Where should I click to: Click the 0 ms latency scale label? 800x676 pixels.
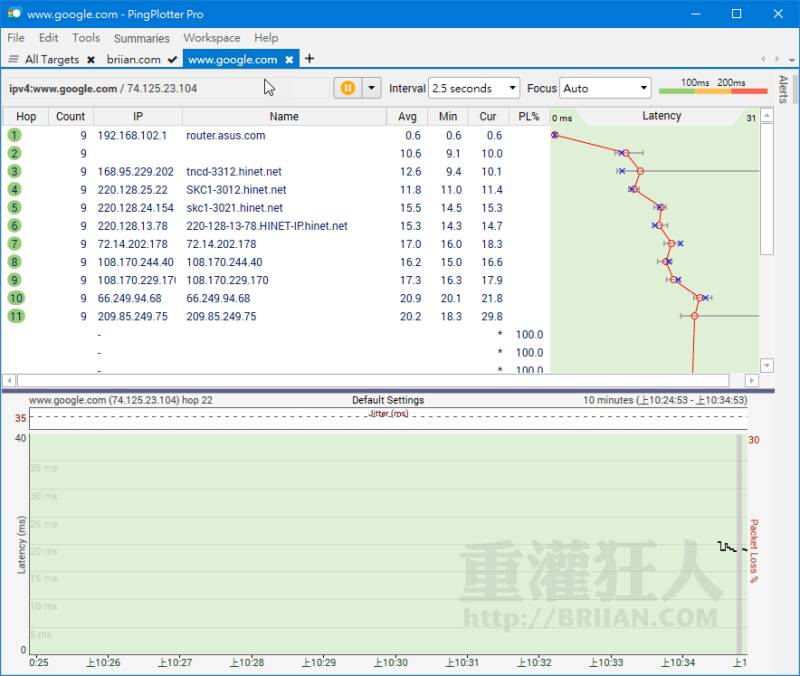[562, 118]
